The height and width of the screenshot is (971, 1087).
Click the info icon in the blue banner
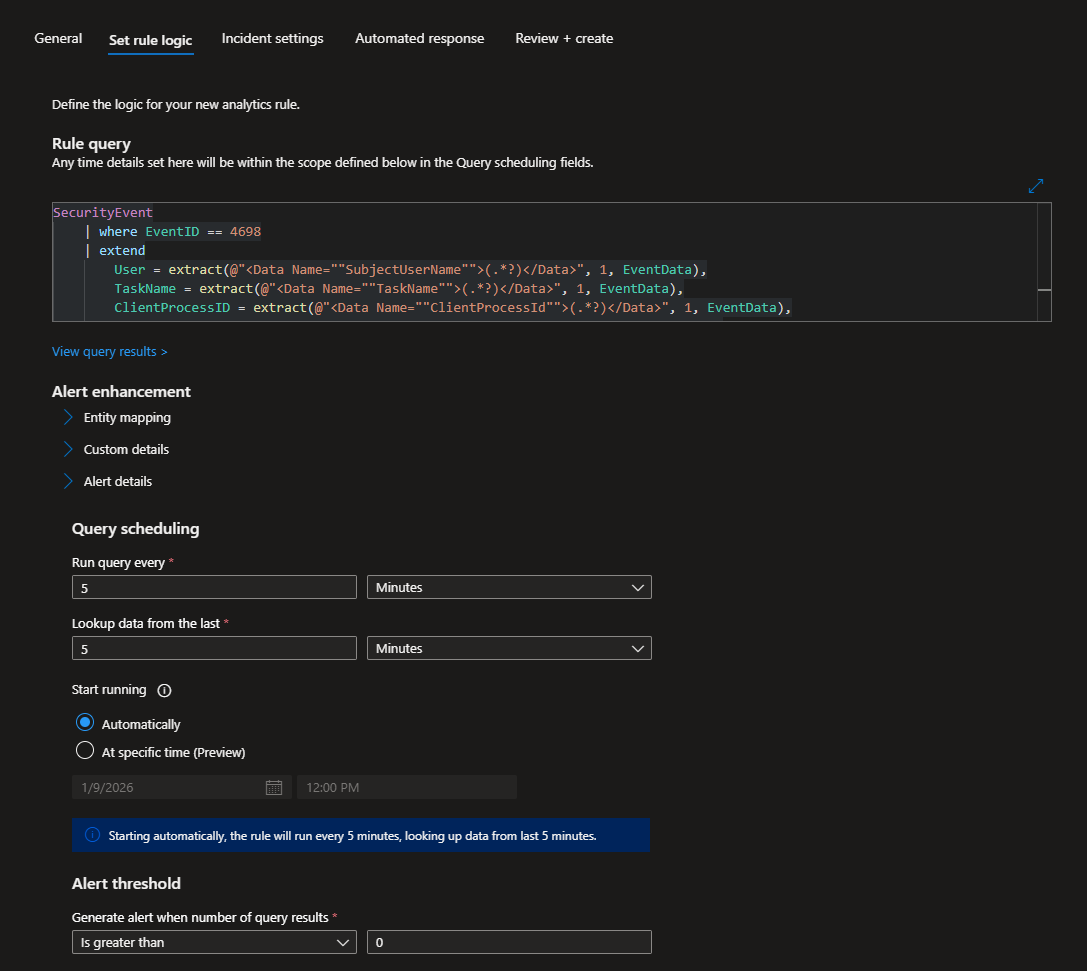(92, 835)
